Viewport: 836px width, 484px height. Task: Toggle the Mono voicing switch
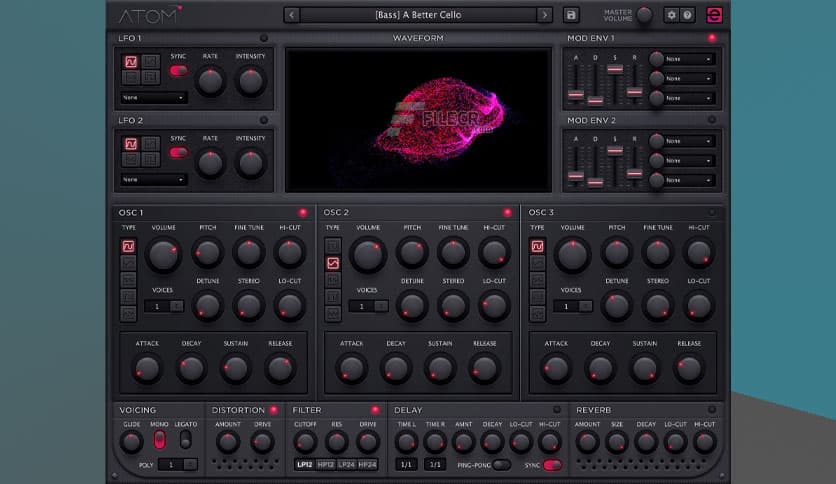tap(159, 440)
